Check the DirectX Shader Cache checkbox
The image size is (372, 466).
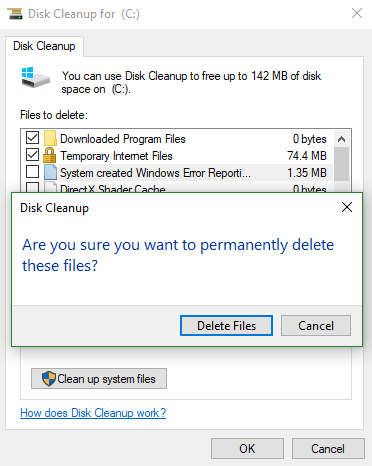pyautogui.click(x=32, y=187)
